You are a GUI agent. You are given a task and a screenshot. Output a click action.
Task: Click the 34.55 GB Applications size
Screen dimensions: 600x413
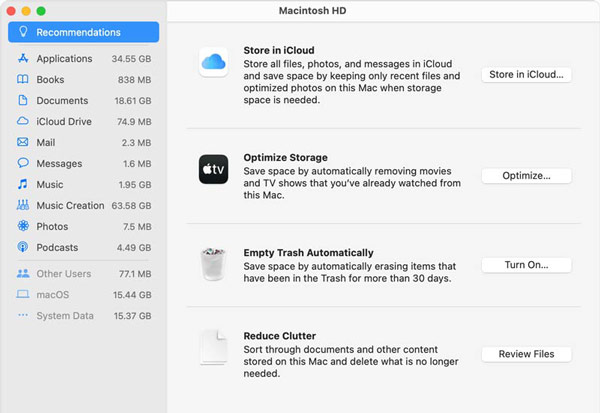(131, 59)
